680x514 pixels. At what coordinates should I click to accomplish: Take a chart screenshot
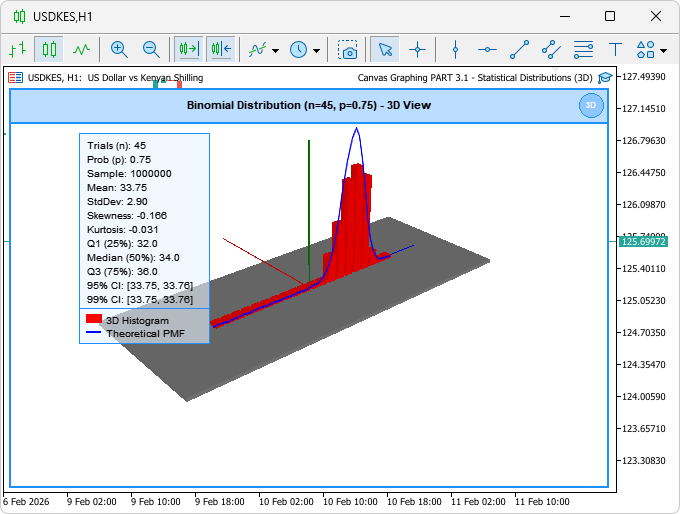click(348, 49)
